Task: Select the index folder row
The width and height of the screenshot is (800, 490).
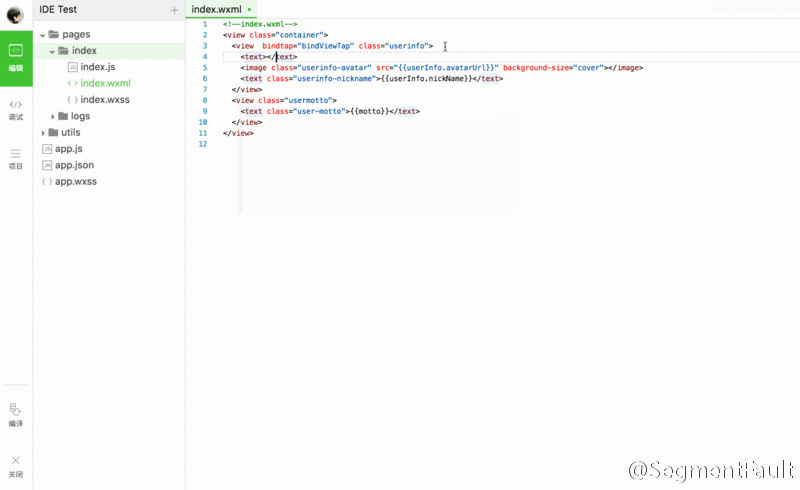Action: click(109, 51)
